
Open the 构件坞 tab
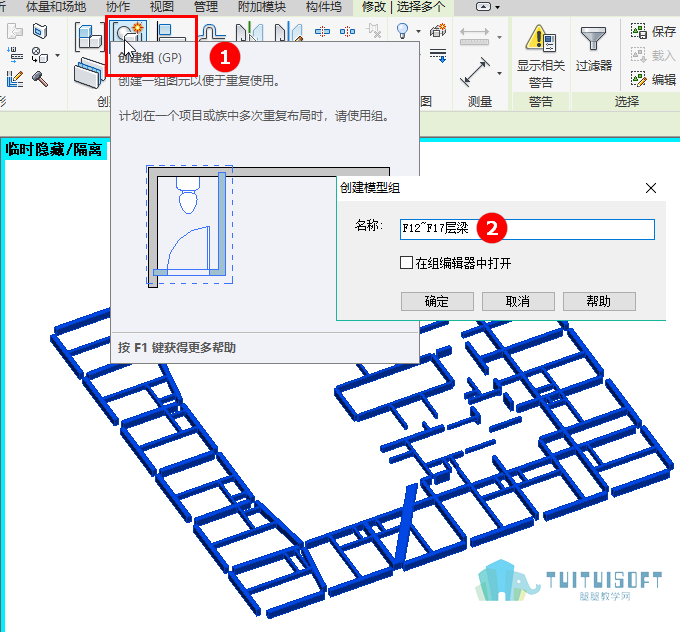324,7
